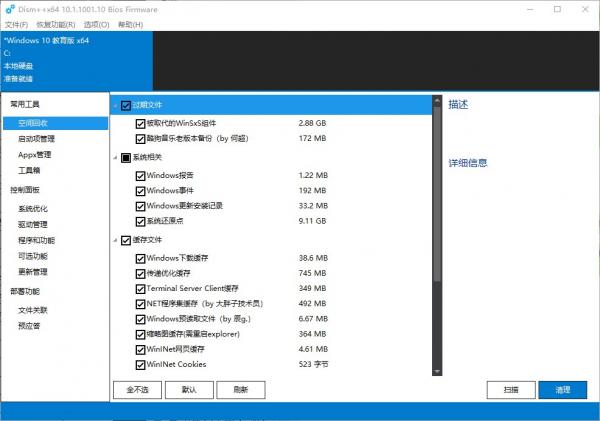This screenshot has width=600, height=421.
Task: Toggle the 系统相关 group checkbox
Action: [x=126, y=158]
